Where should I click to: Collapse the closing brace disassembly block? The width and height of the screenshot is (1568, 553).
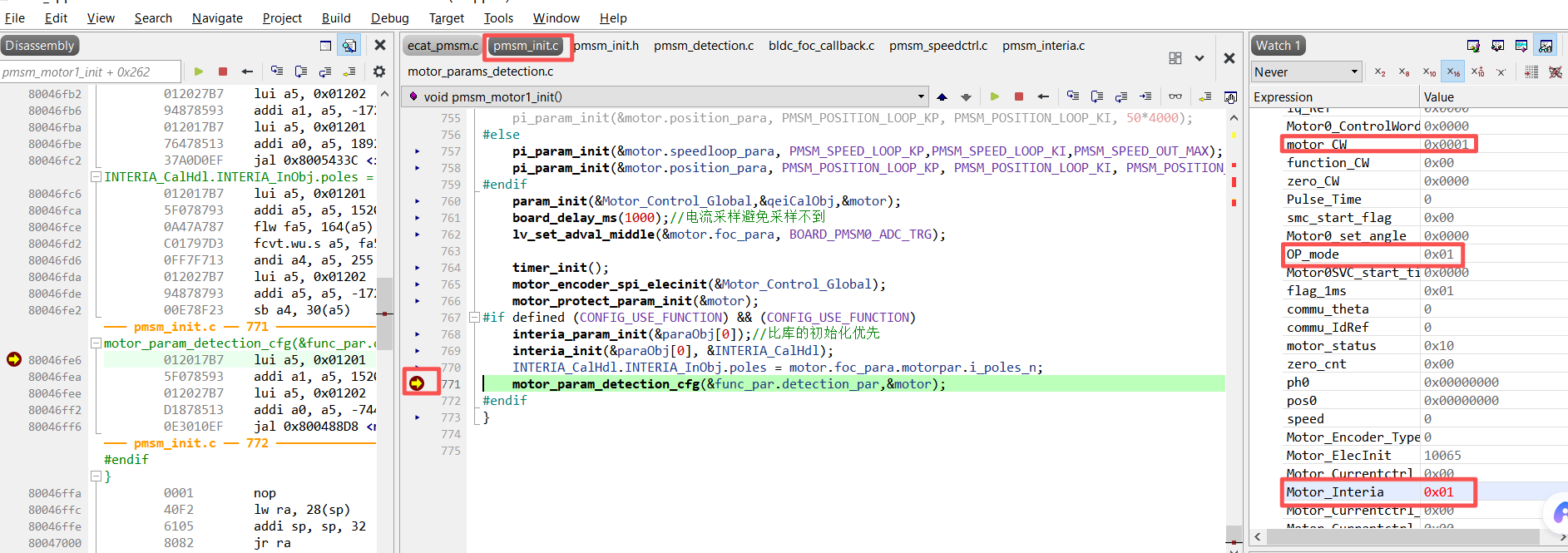pyautogui.click(x=96, y=476)
